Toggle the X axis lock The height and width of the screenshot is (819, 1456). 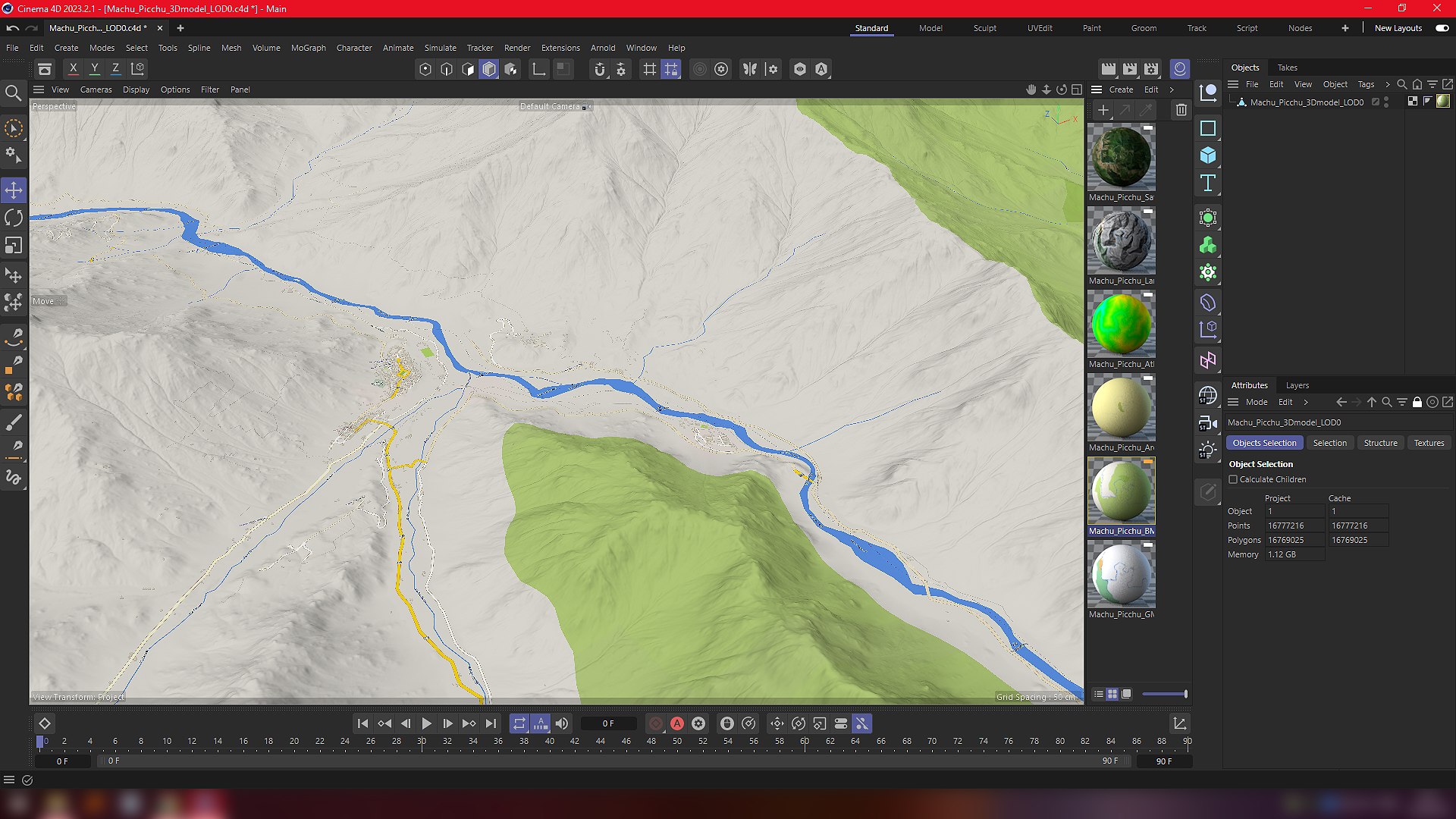(73, 68)
